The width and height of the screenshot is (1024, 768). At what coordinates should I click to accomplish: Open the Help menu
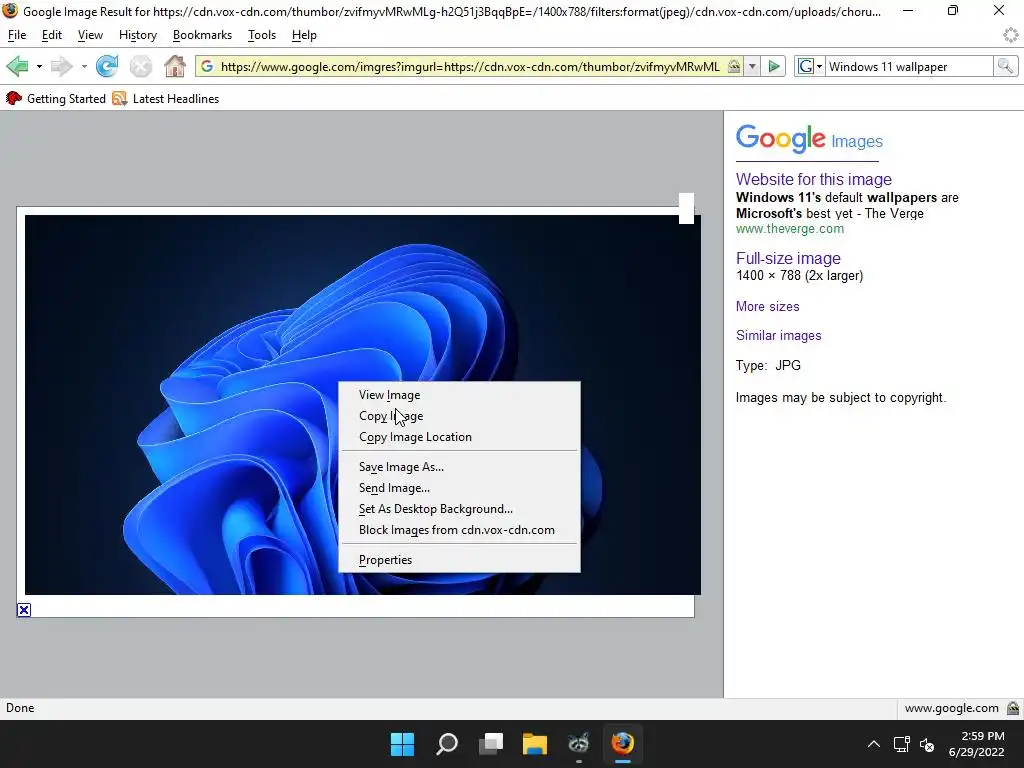[304, 35]
